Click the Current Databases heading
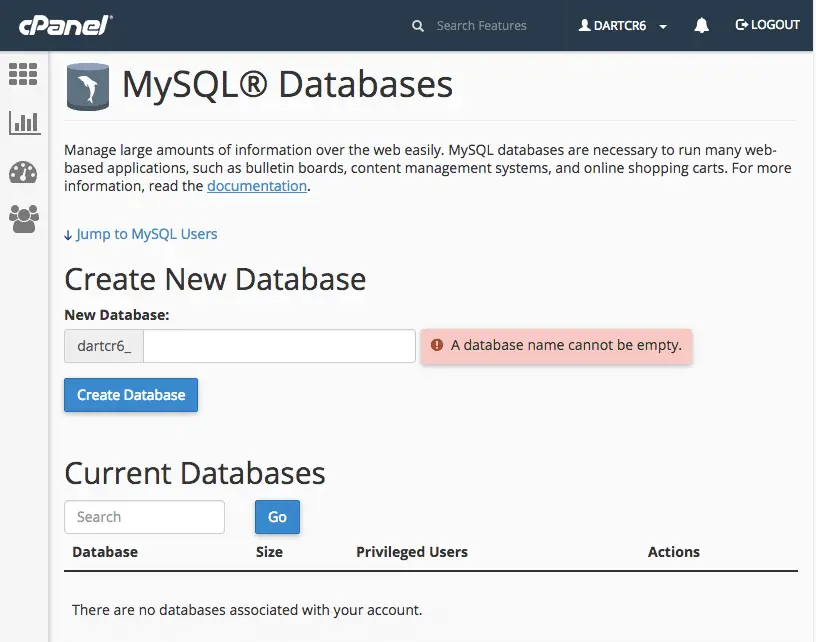The image size is (816, 642). click(195, 473)
